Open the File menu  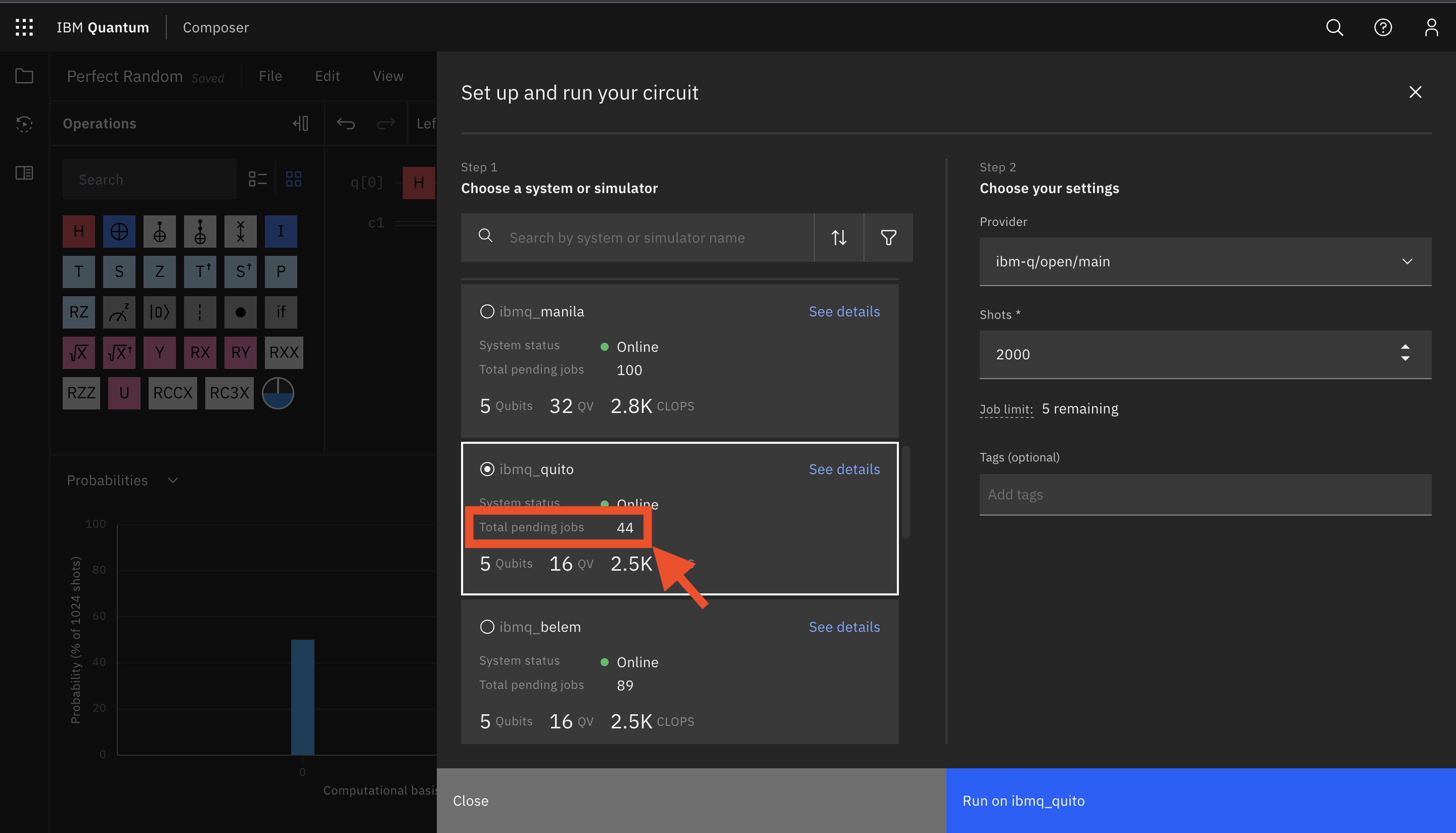click(x=270, y=76)
